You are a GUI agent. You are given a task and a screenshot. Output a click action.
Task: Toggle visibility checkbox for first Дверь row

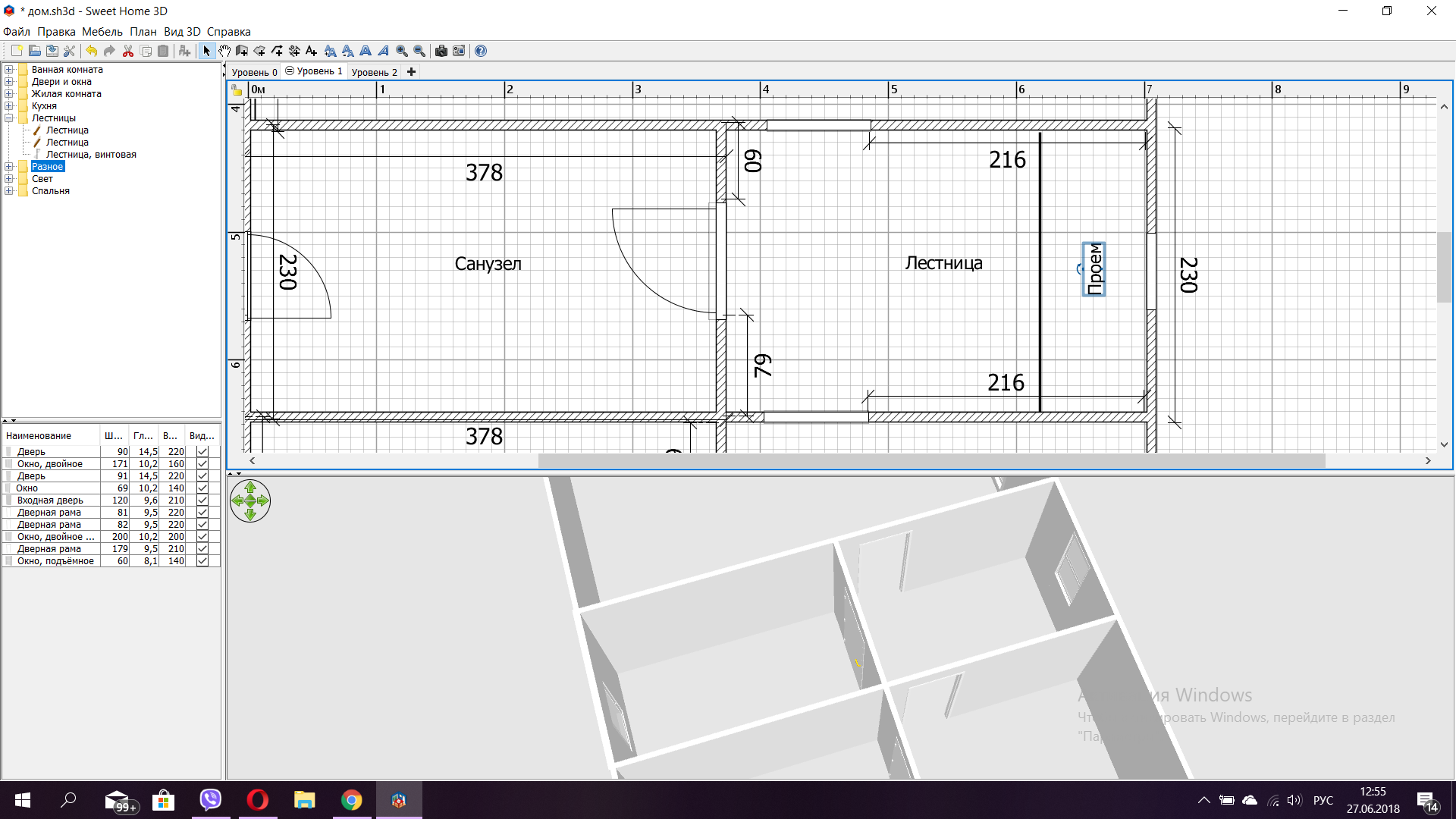click(202, 452)
